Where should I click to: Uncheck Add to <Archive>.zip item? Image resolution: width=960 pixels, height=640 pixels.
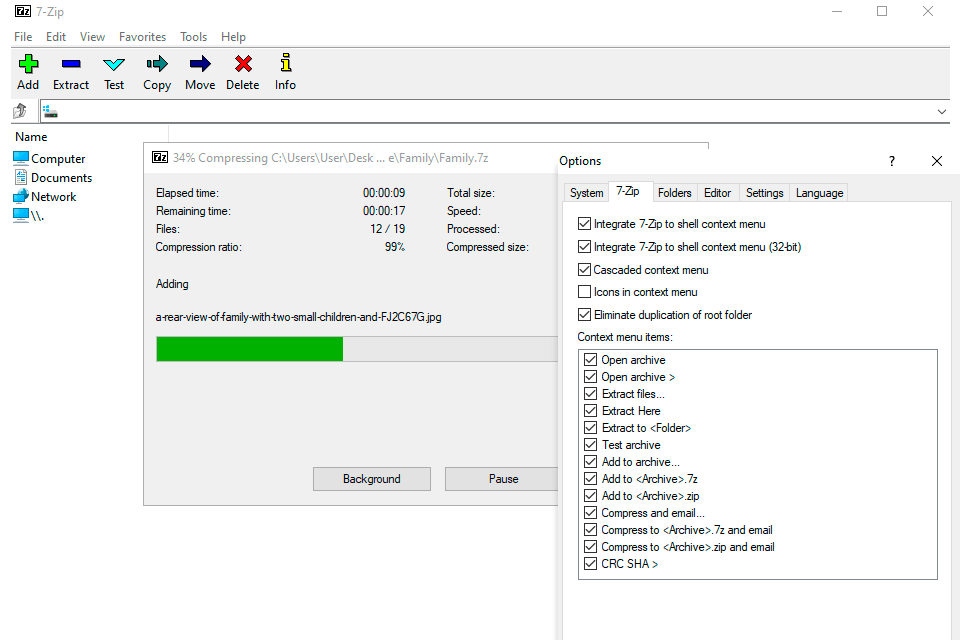[x=590, y=495]
